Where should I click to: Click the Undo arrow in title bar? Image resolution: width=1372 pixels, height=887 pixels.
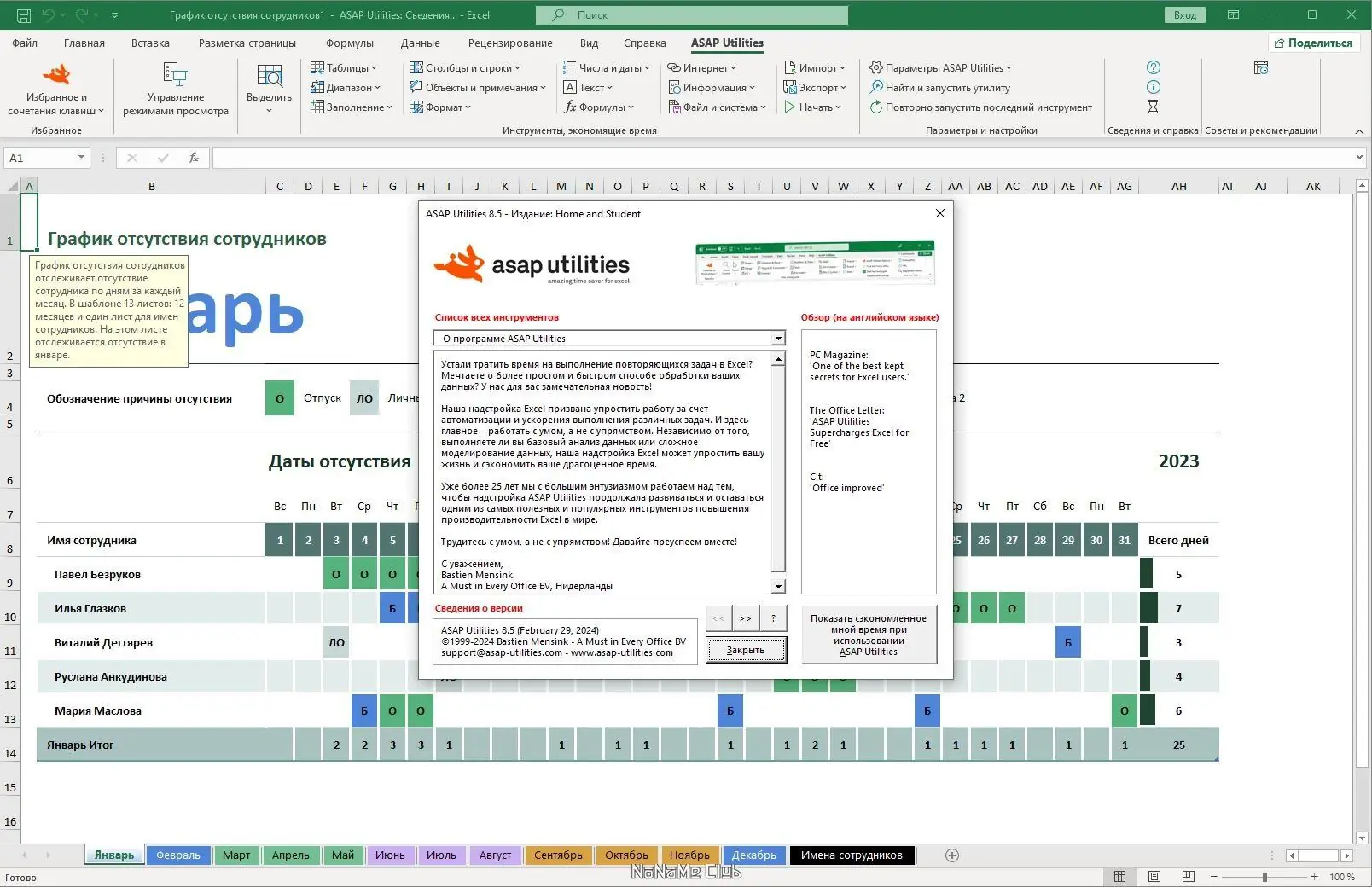pyautogui.click(x=49, y=15)
